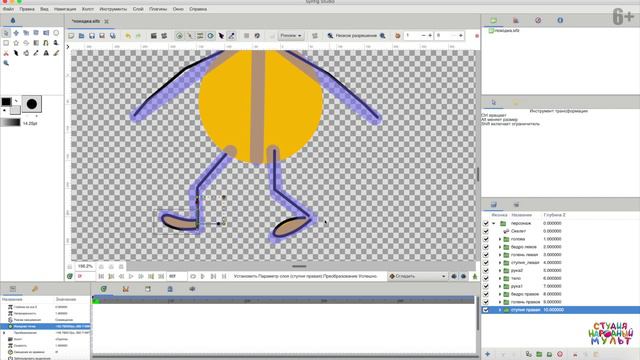Open the Правка menu
The width and height of the screenshot is (640, 360).
[x=27, y=9]
